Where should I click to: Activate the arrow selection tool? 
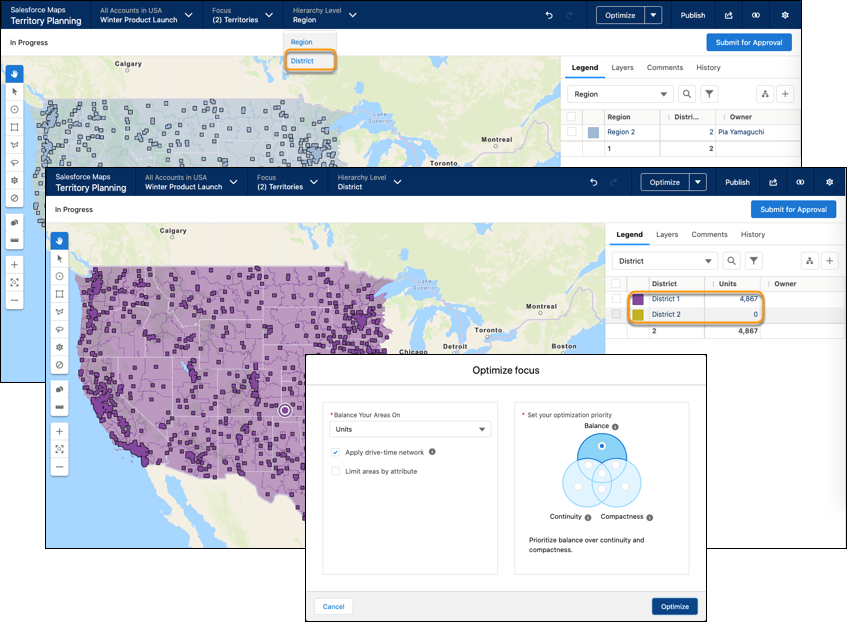59,259
